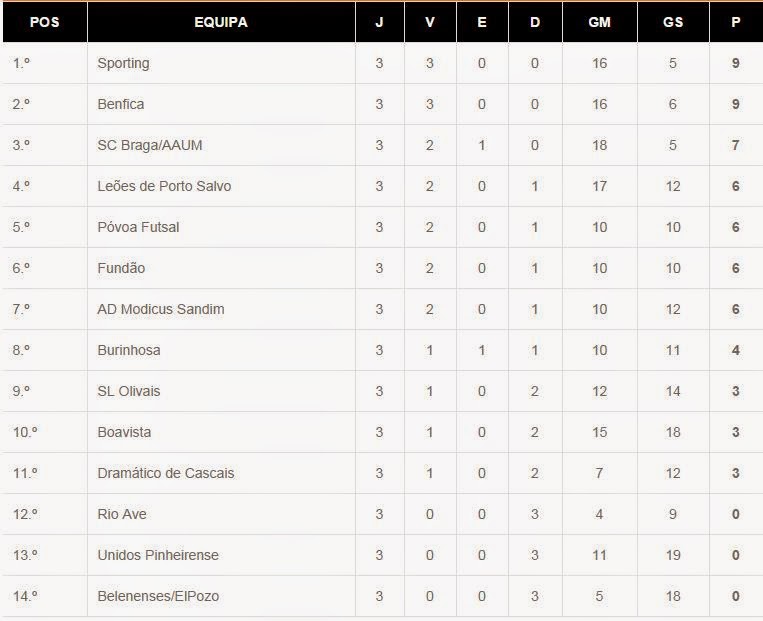Image resolution: width=763 pixels, height=621 pixels.
Task: Select the Sporting team name
Action: [123, 63]
